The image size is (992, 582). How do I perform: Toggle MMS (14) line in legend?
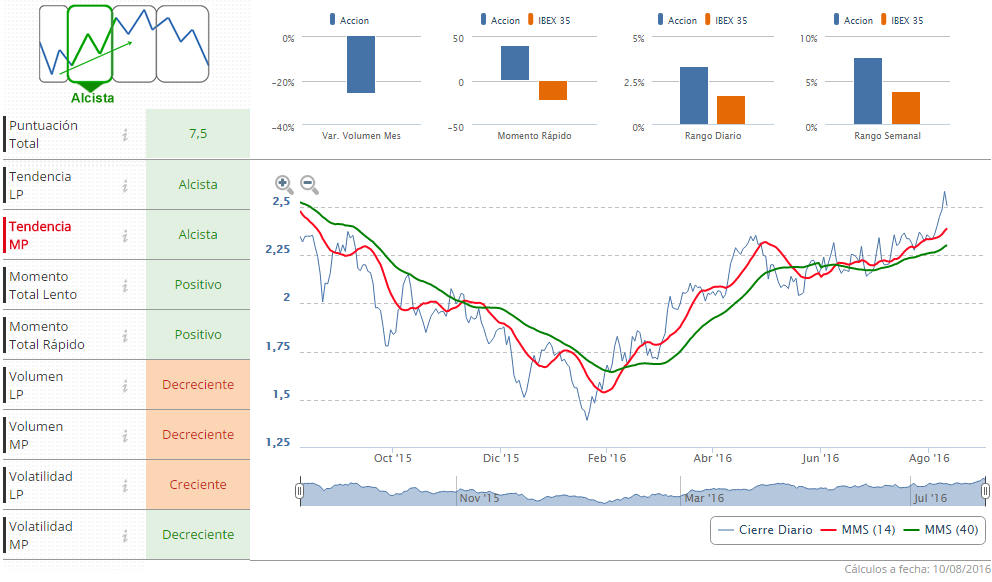point(857,529)
